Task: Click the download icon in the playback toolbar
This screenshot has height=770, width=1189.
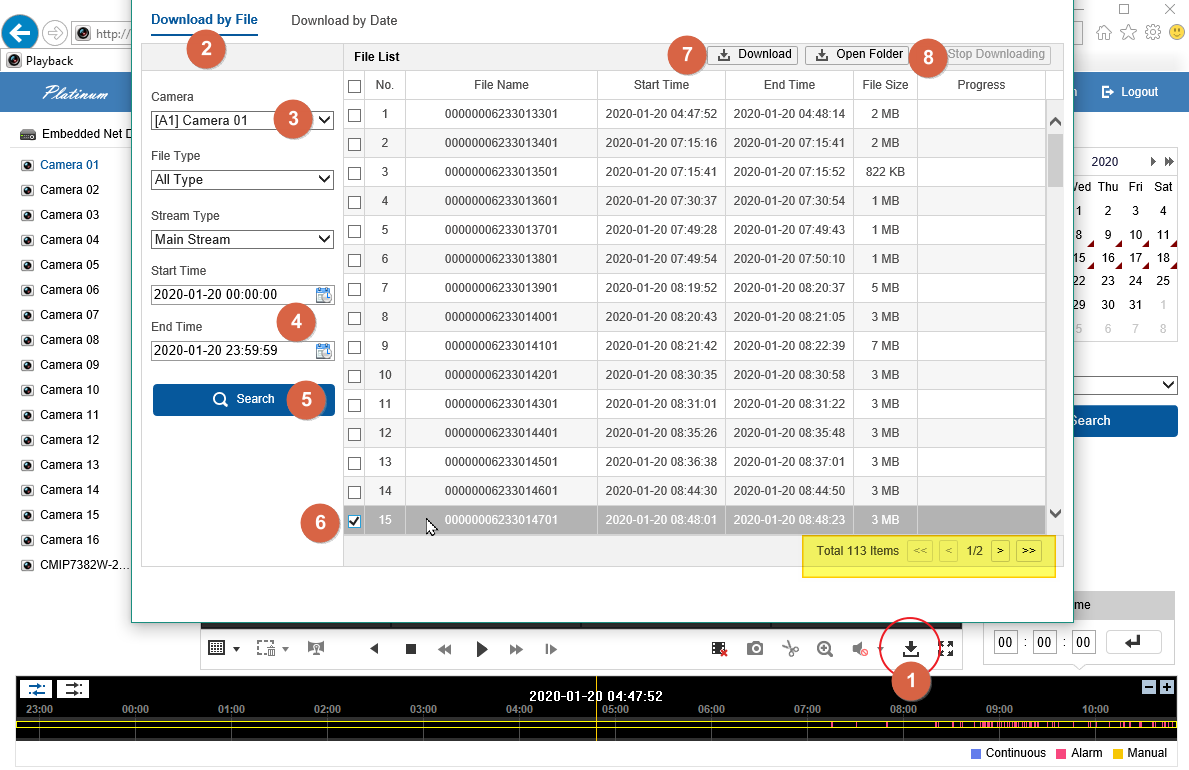Action: coord(910,649)
